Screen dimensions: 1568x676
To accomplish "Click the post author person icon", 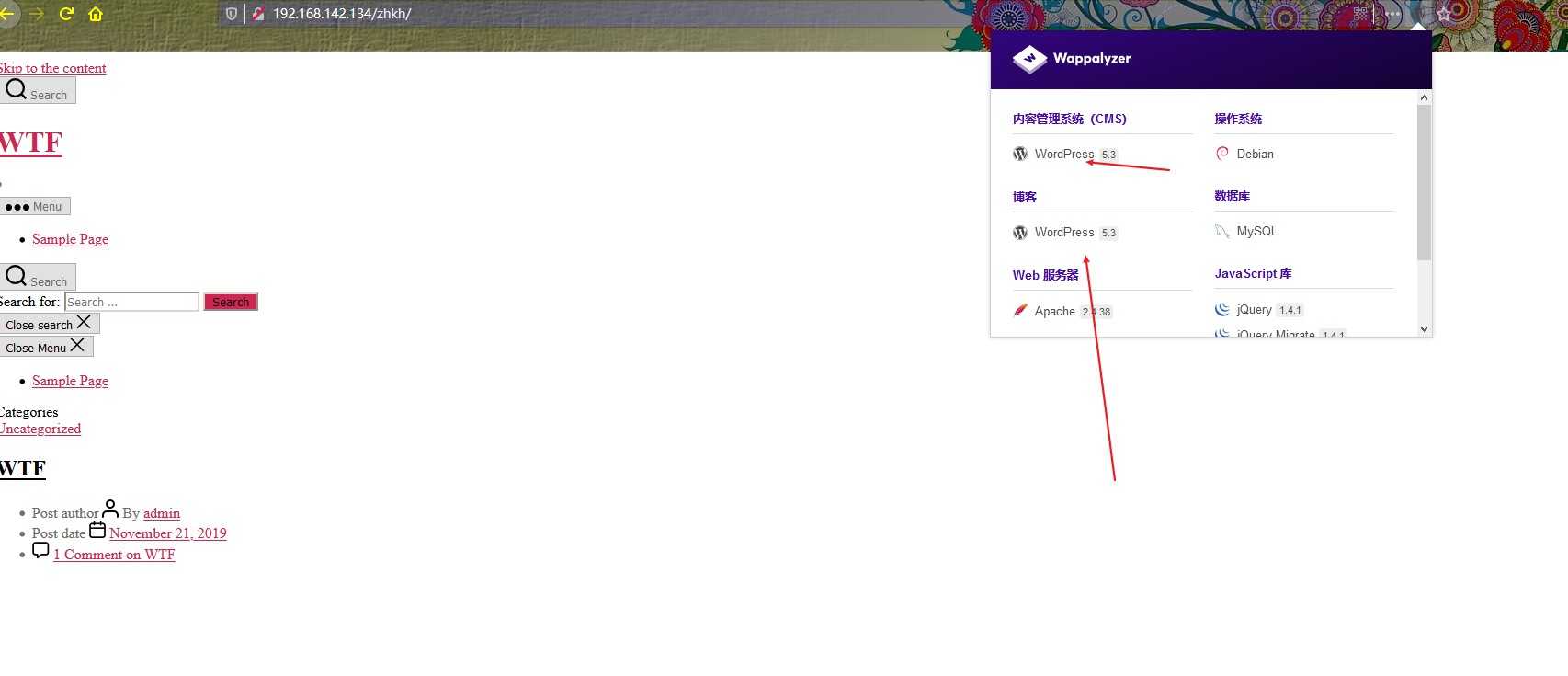I will [x=110, y=509].
